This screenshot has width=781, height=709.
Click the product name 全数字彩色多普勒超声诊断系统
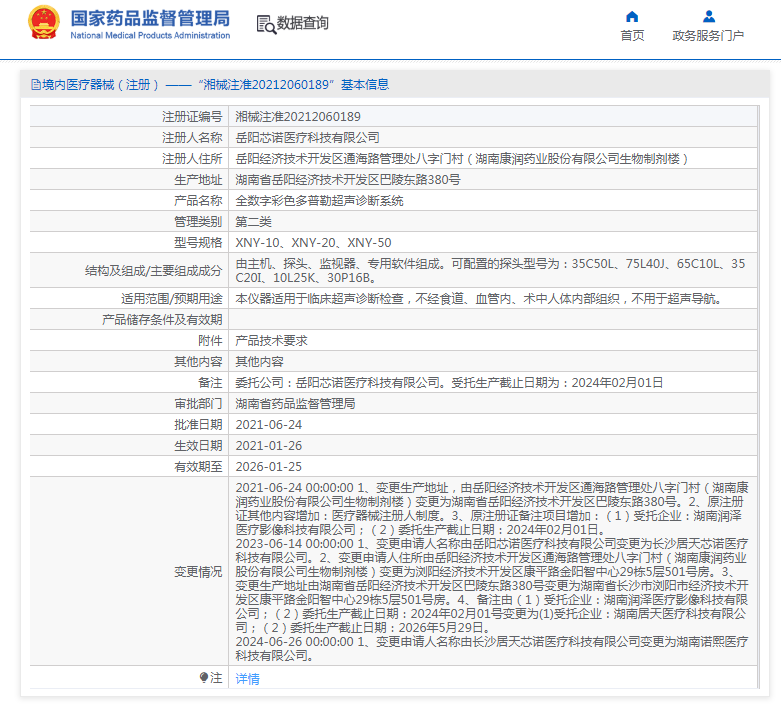point(319,201)
